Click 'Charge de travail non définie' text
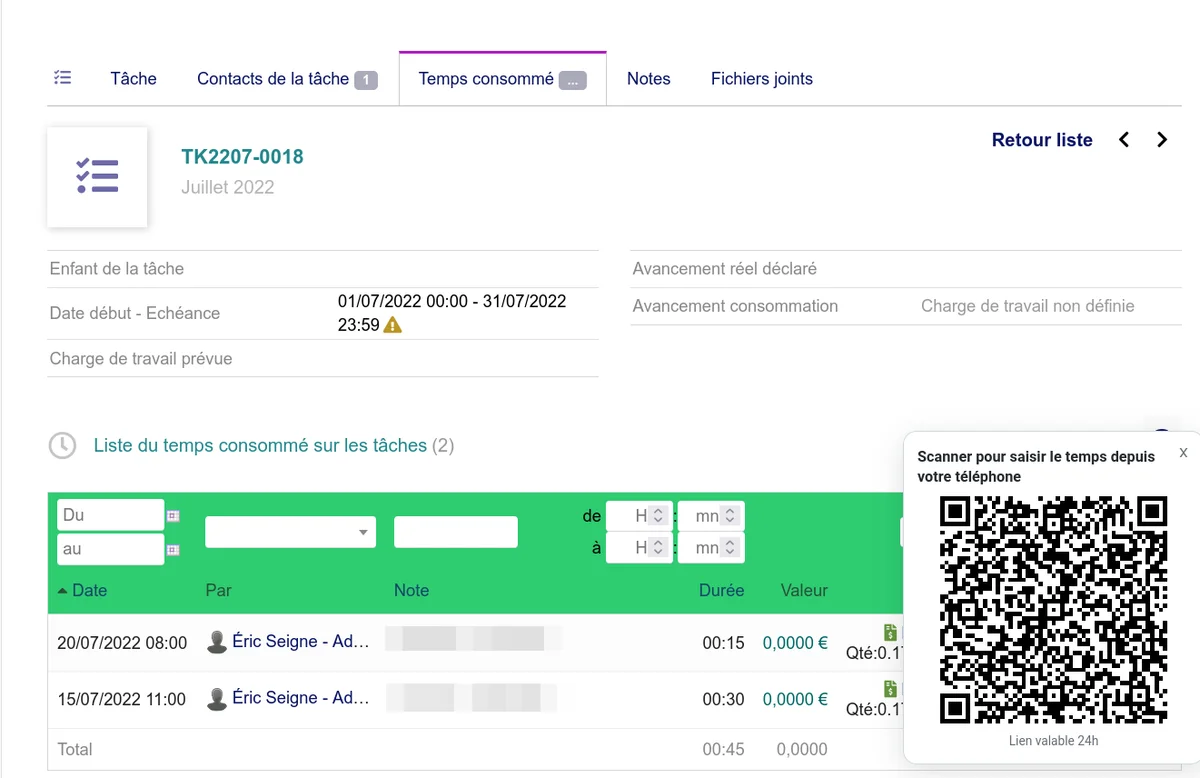This screenshot has height=778, width=1200. 1028,306
